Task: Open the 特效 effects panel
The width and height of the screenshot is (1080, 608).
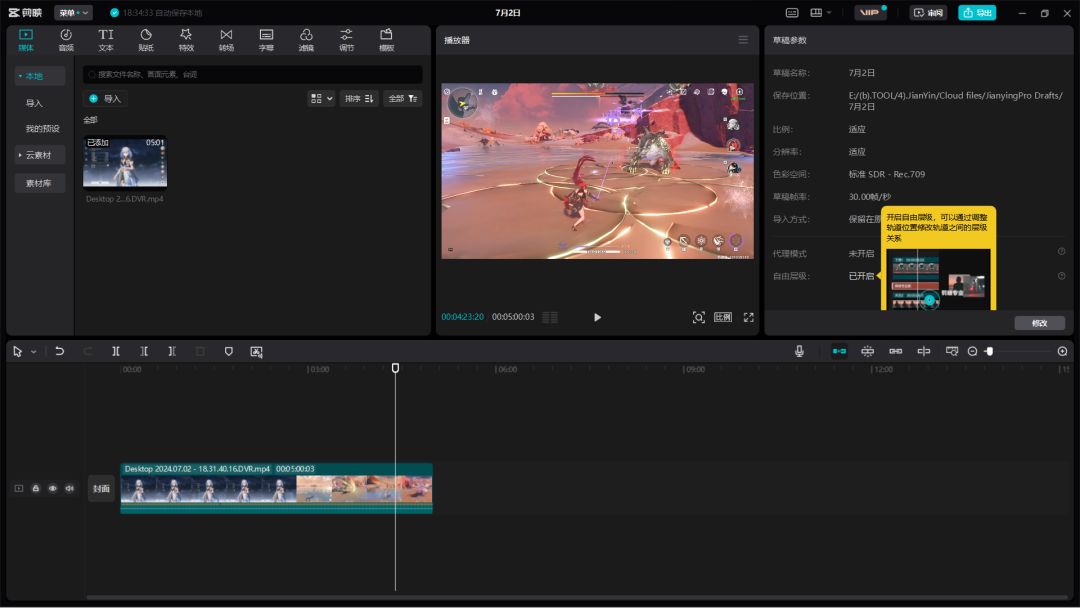Action: tap(186, 40)
